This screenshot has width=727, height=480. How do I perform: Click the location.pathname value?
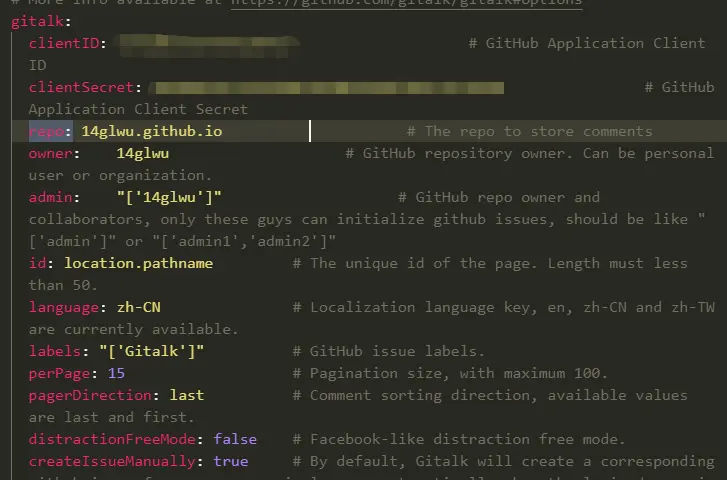click(x=138, y=263)
